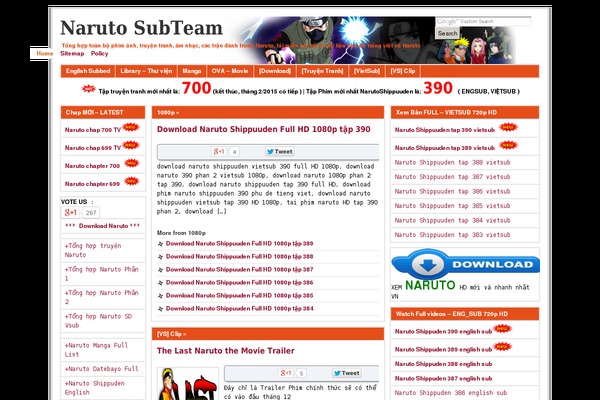Select the English Subbed navigation tab

pyautogui.click(x=88, y=71)
